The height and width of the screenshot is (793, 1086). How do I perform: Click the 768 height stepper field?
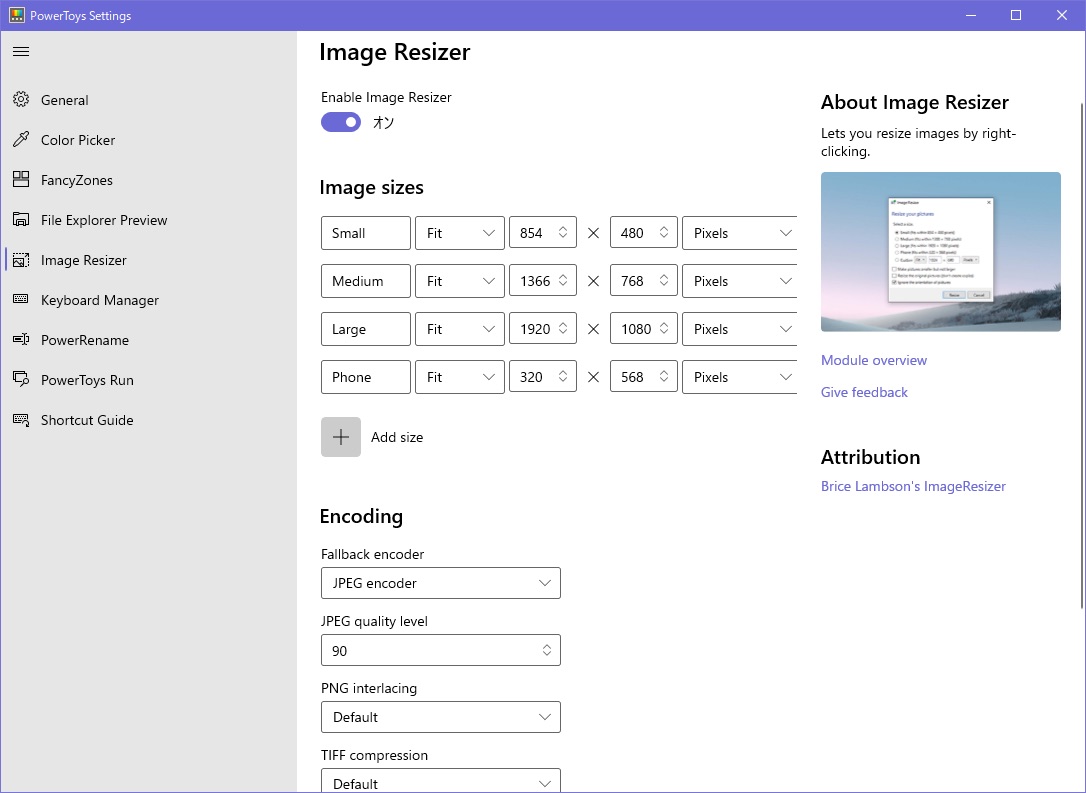(643, 281)
